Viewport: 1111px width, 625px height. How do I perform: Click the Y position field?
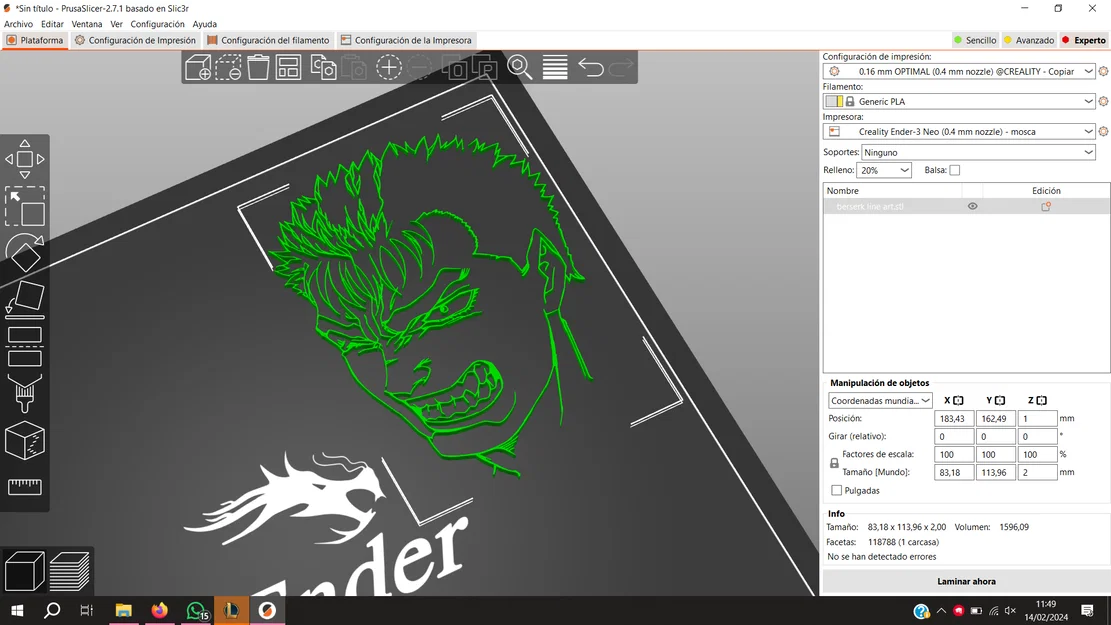(996, 419)
